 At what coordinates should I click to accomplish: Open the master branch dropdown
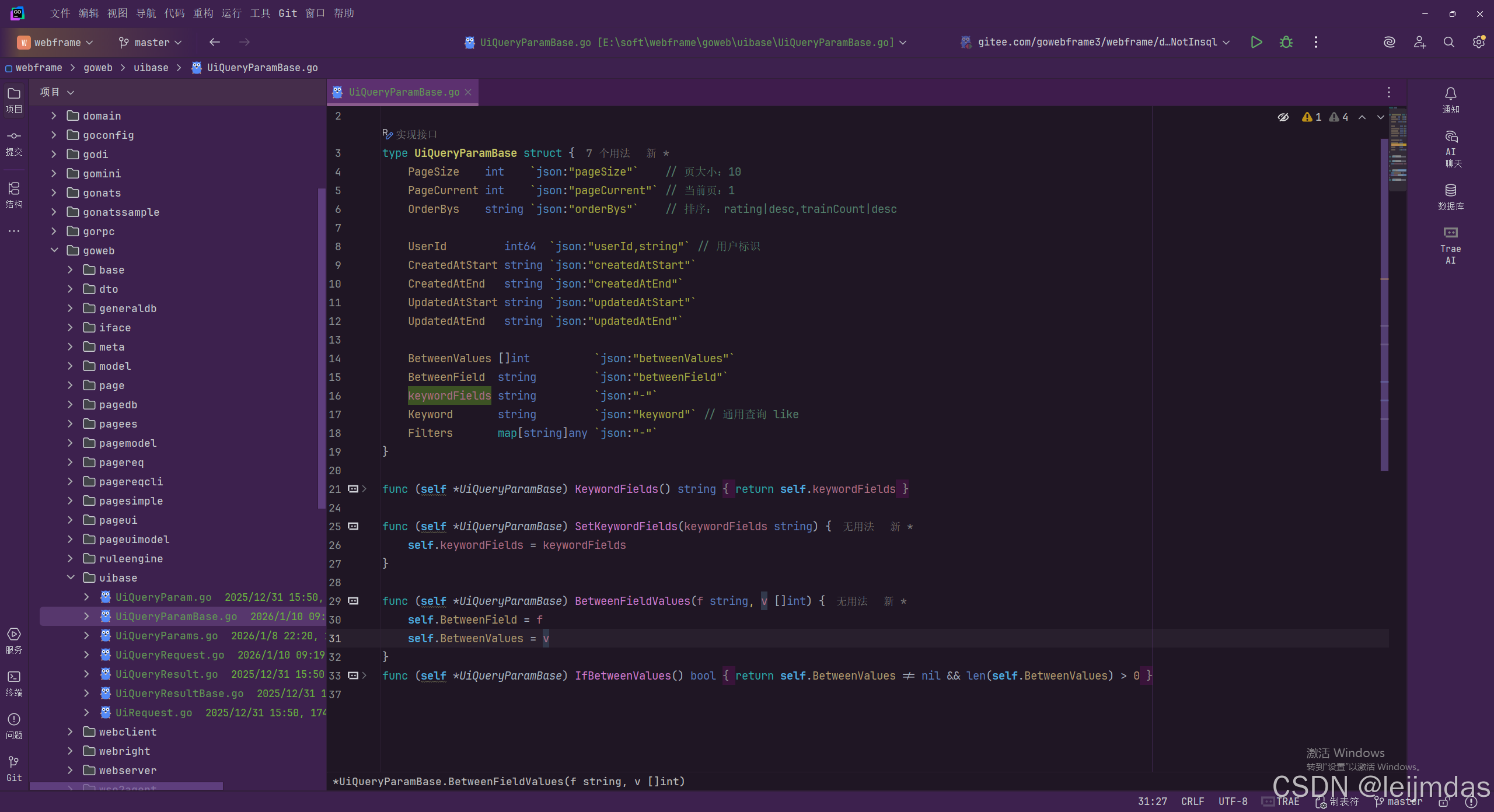click(151, 42)
